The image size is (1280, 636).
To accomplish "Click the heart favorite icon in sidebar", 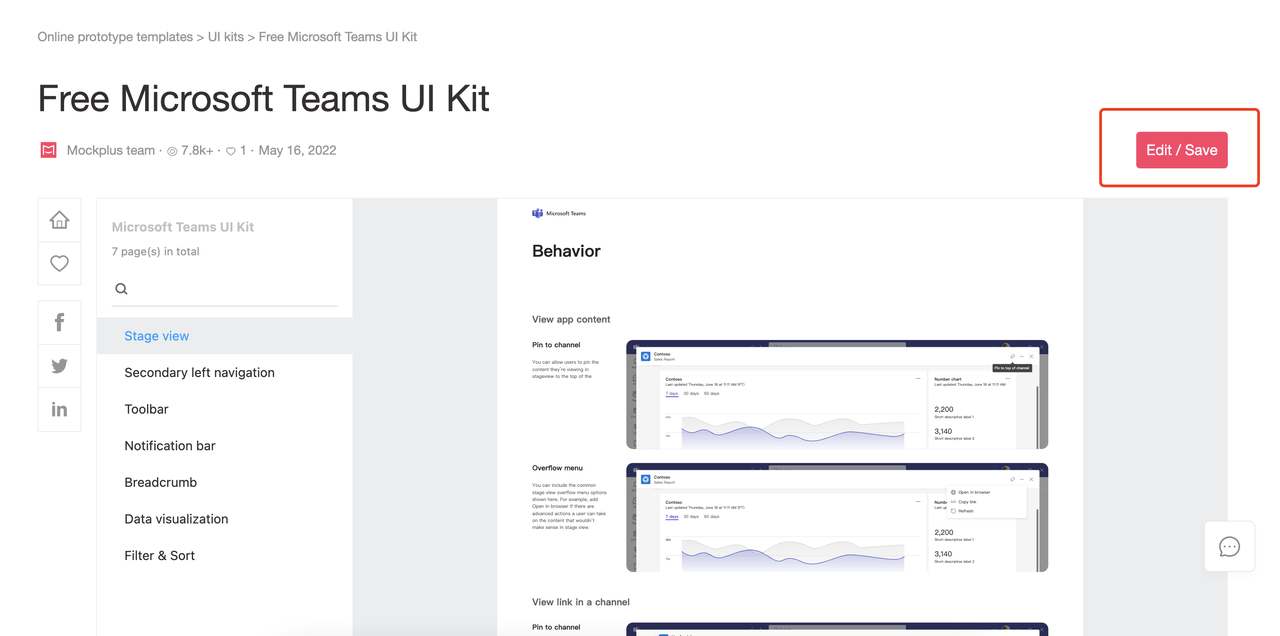I will click(x=59, y=263).
